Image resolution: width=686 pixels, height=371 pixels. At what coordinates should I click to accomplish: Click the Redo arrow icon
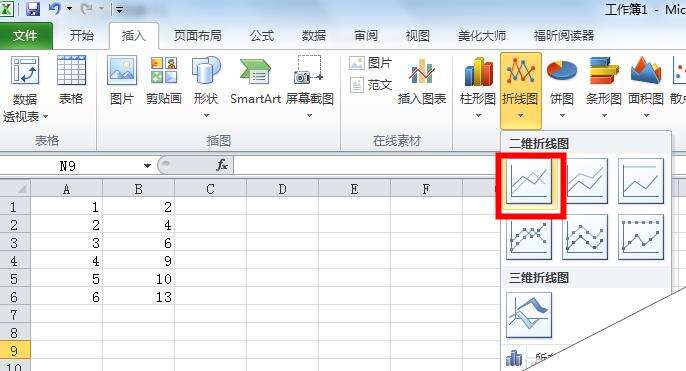pos(87,9)
